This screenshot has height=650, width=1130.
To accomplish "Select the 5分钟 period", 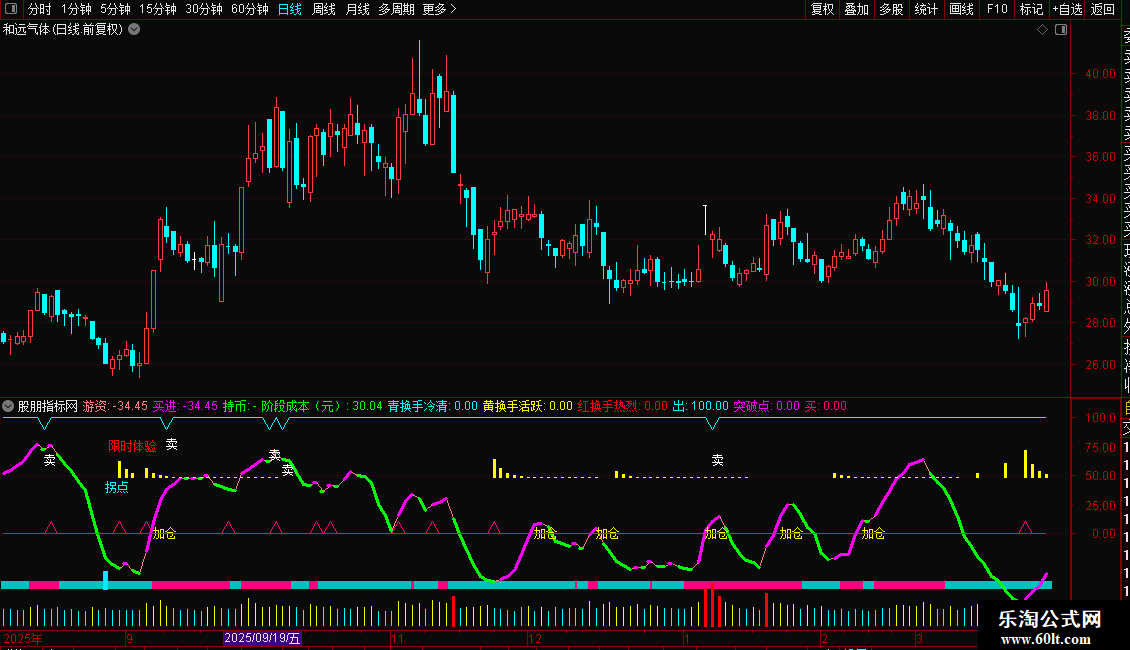I will (115, 9).
